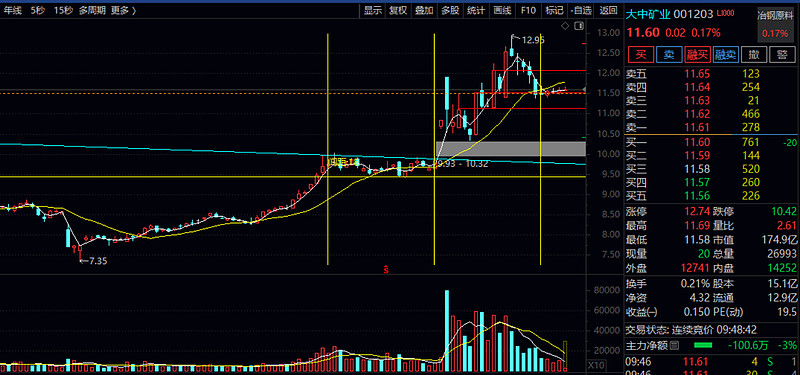The height and width of the screenshot is (375, 800).
Task: Click the 标记 mark tool
Action: click(555, 10)
